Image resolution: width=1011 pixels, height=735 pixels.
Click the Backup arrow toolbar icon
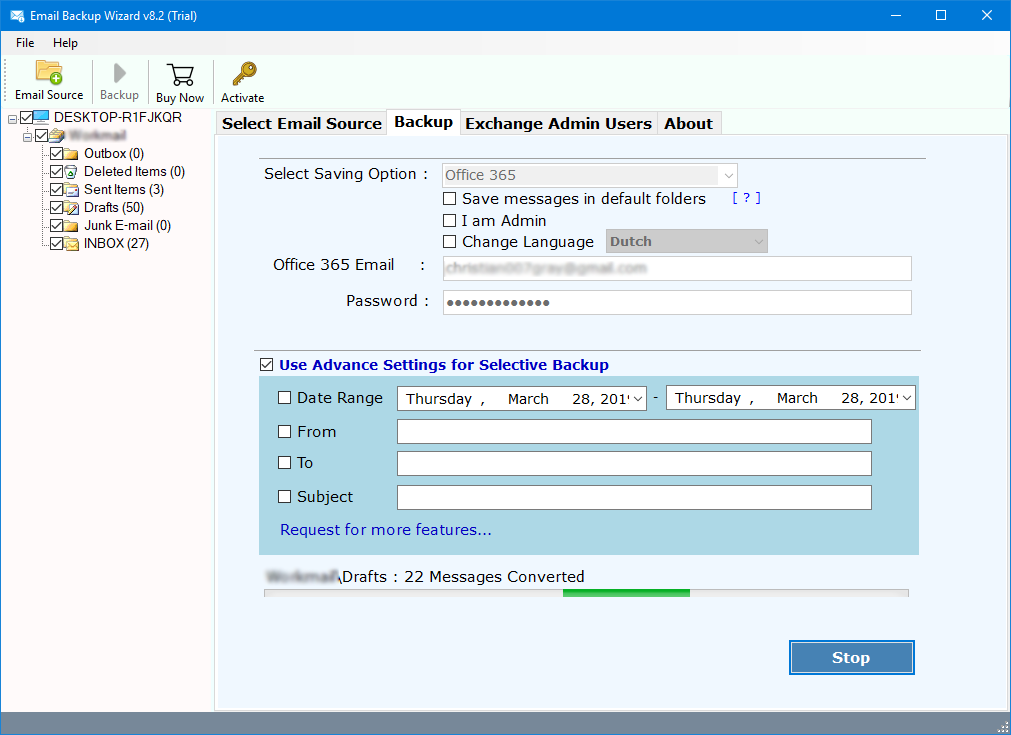coord(120,74)
